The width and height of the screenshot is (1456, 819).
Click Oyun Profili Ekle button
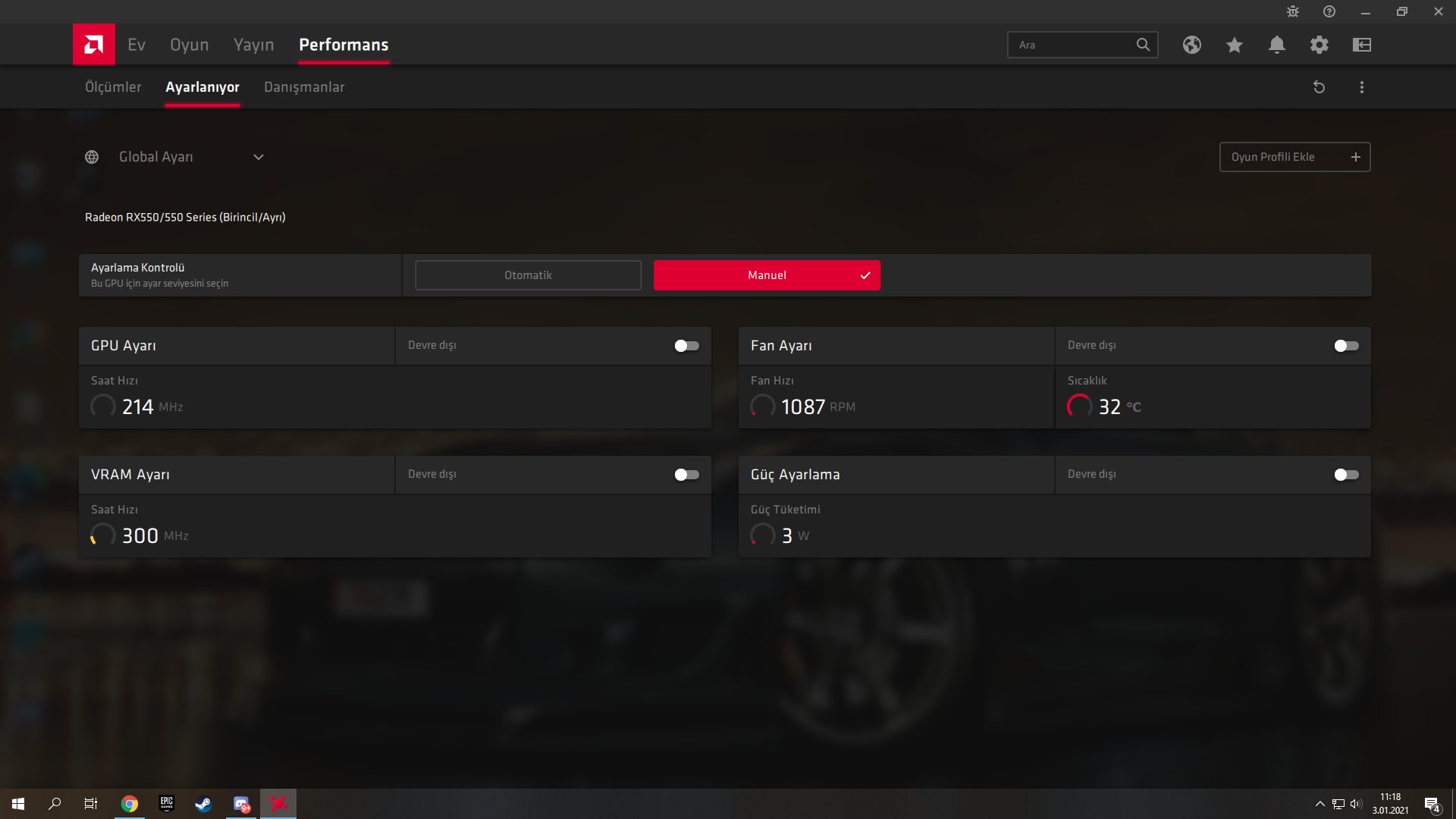pos(1294,157)
